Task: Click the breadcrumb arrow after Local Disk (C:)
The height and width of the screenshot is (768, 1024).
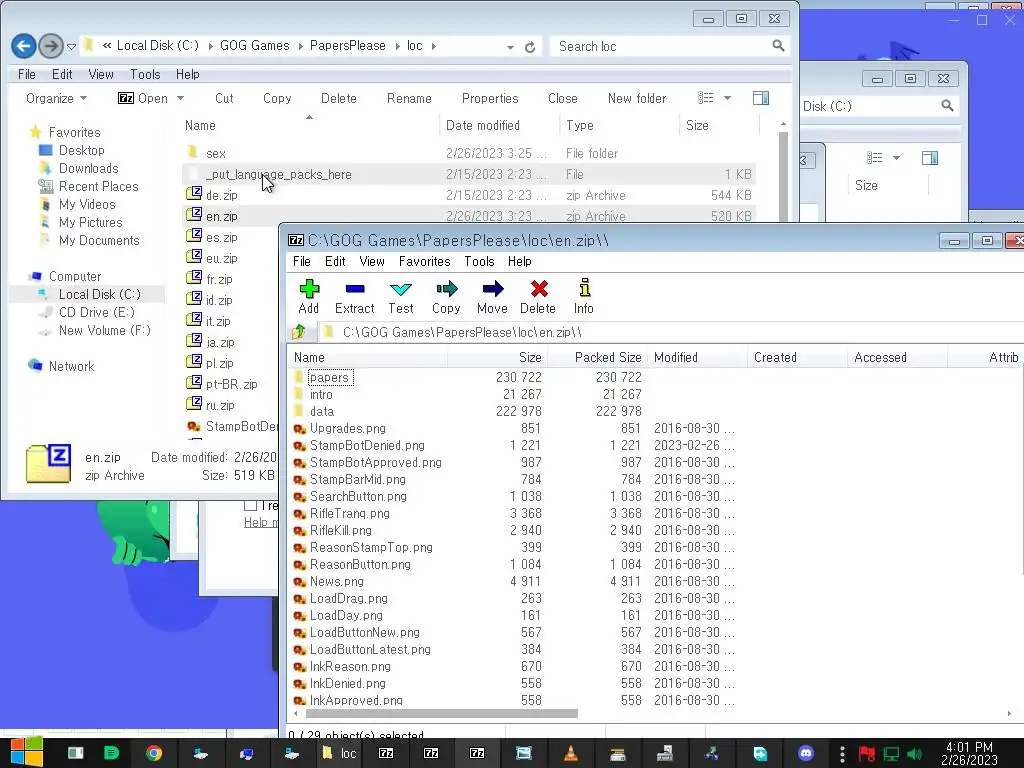Action: coord(210,46)
